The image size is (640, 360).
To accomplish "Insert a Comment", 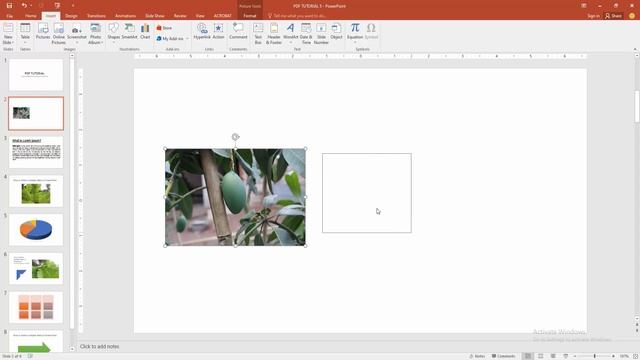I will tap(238, 31).
